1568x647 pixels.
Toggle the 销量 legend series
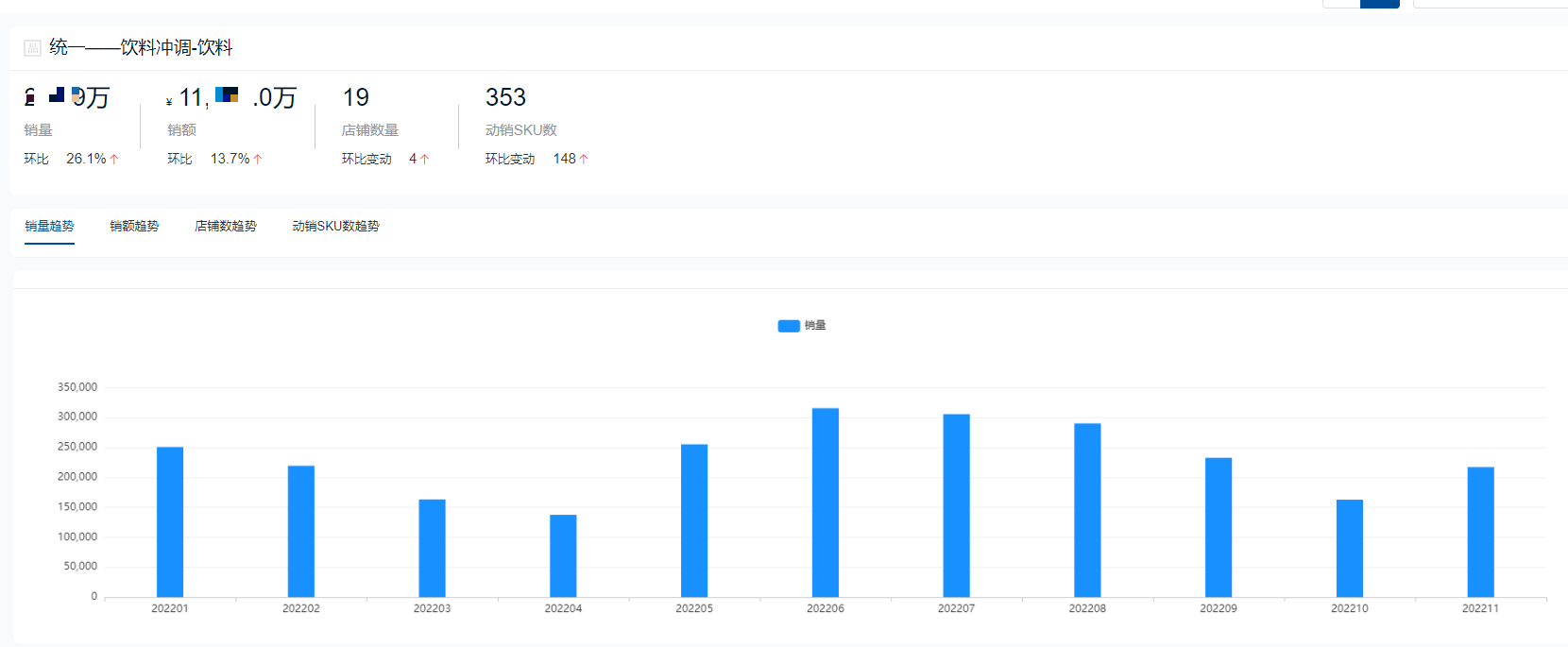point(802,325)
